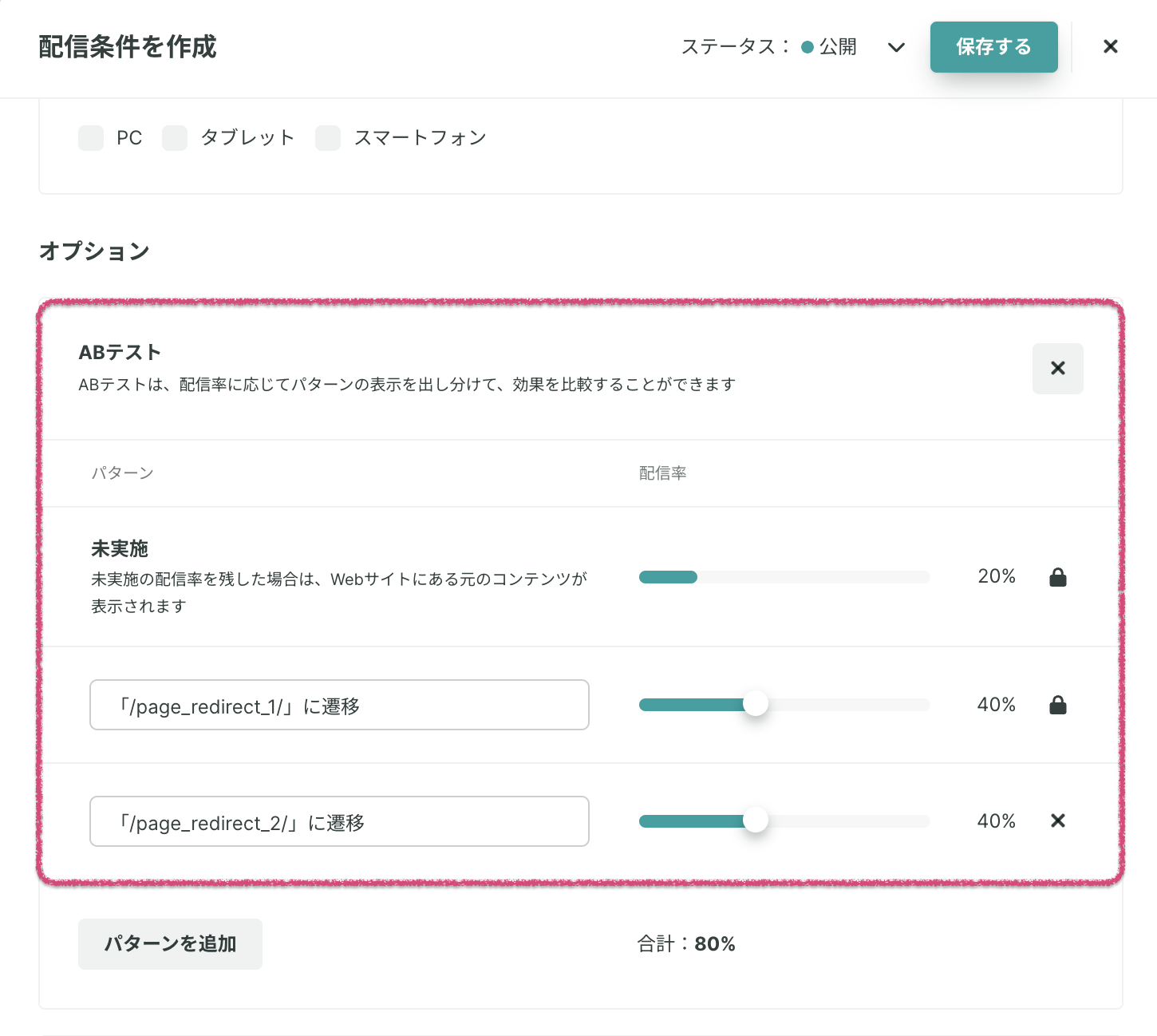
Task: Click the 公開 status label
Action: tap(838, 47)
